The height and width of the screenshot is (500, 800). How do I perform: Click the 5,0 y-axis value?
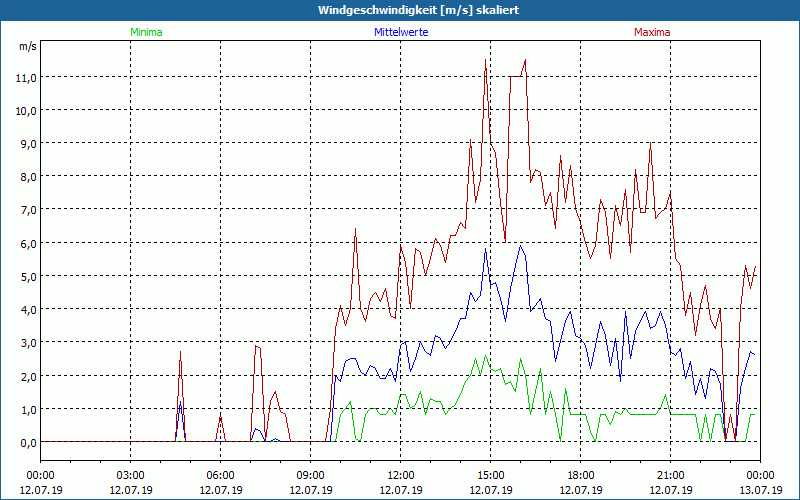pos(29,277)
